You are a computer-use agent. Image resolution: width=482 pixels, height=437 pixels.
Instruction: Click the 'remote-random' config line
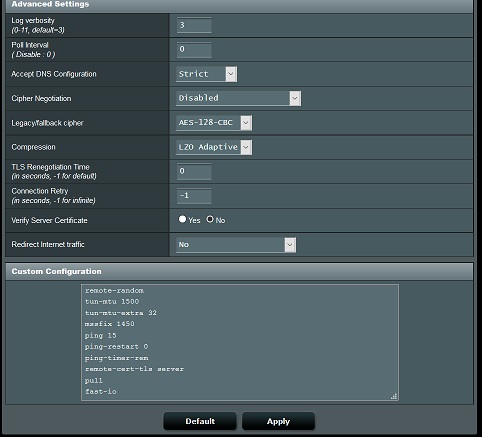pyautogui.click(x=114, y=291)
